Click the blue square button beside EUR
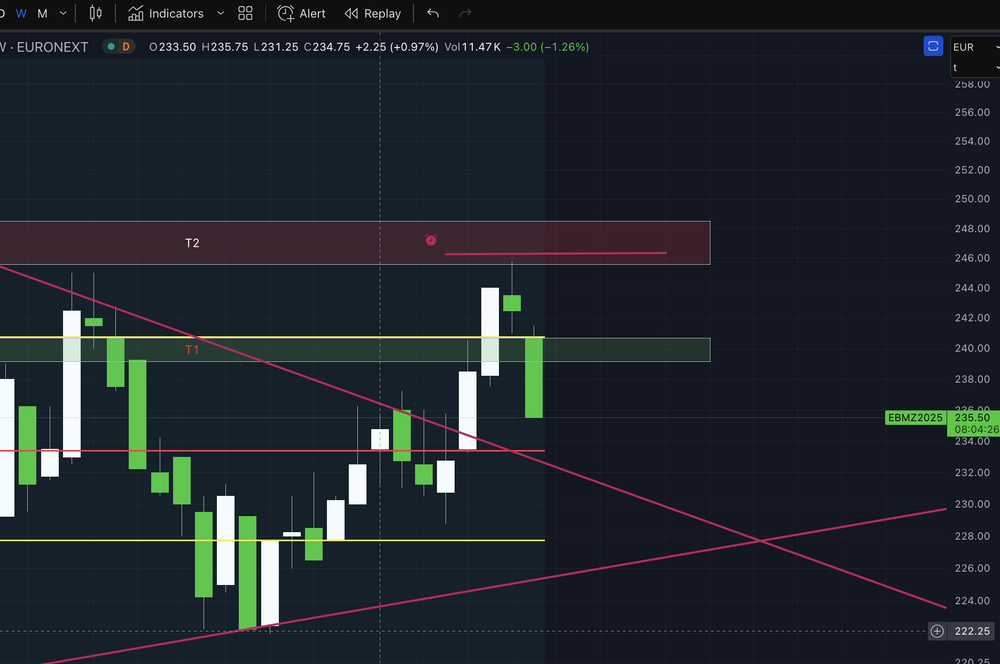Image resolution: width=1000 pixels, height=664 pixels. pyautogui.click(x=933, y=46)
